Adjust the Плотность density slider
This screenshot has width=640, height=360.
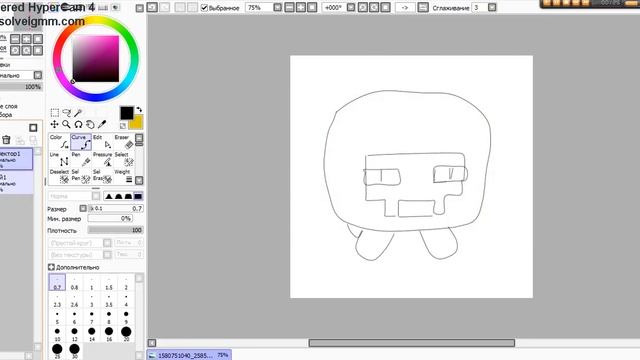point(115,230)
